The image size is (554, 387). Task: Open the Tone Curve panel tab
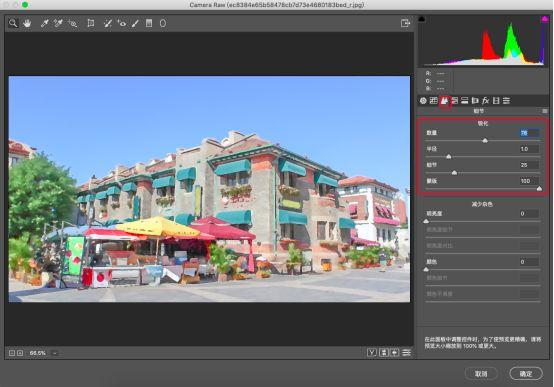point(434,101)
